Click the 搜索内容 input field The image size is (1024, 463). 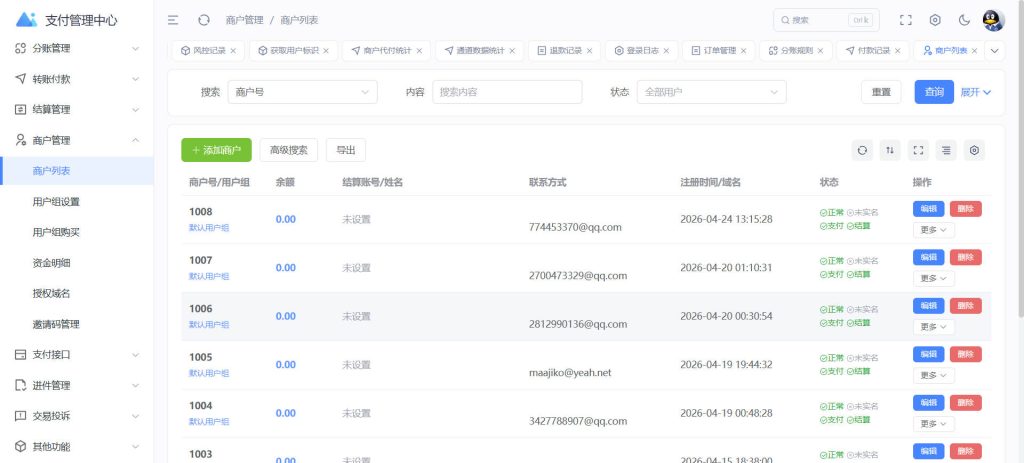pos(507,92)
